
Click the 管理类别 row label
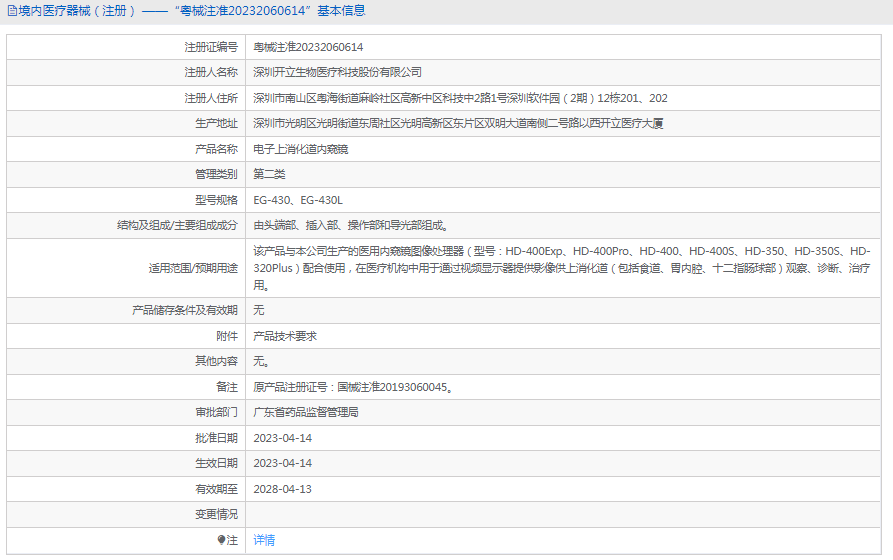coord(216,174)
